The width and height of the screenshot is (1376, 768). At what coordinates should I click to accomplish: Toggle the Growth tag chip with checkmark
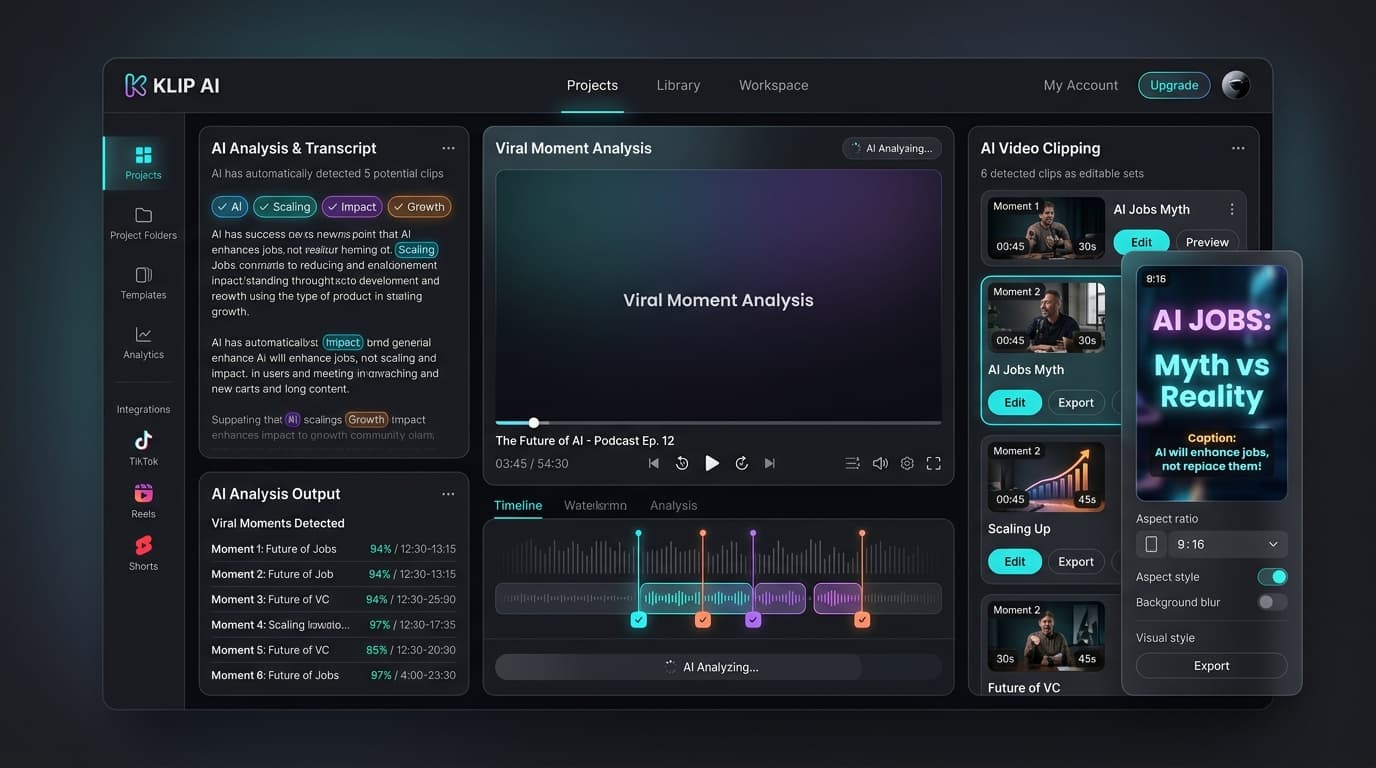point(419,207)
